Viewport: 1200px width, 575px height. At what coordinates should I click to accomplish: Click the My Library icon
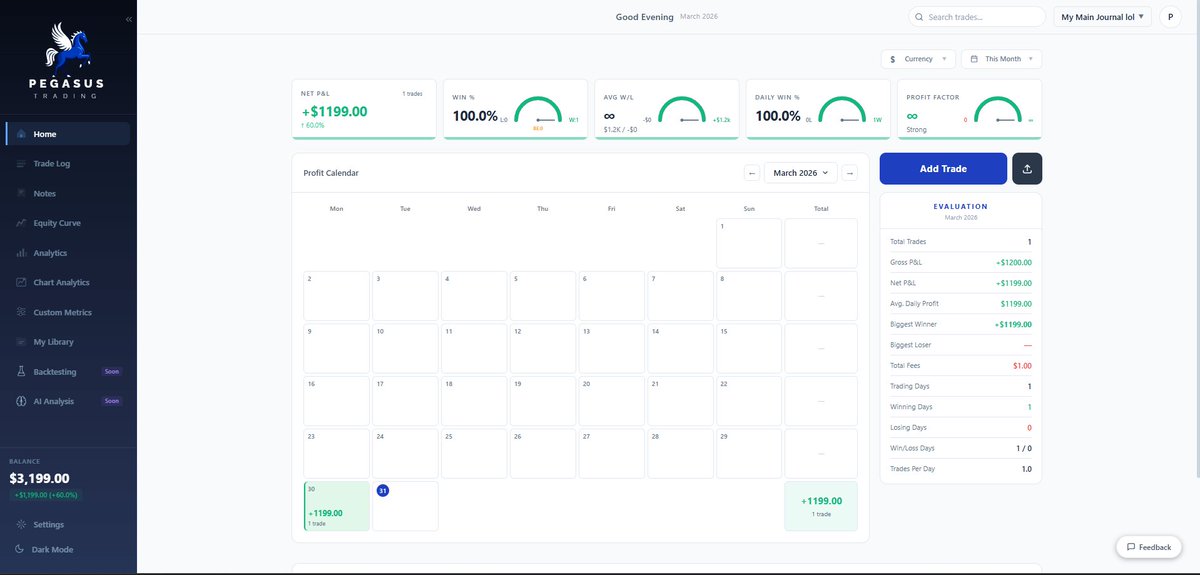point(21,342)
